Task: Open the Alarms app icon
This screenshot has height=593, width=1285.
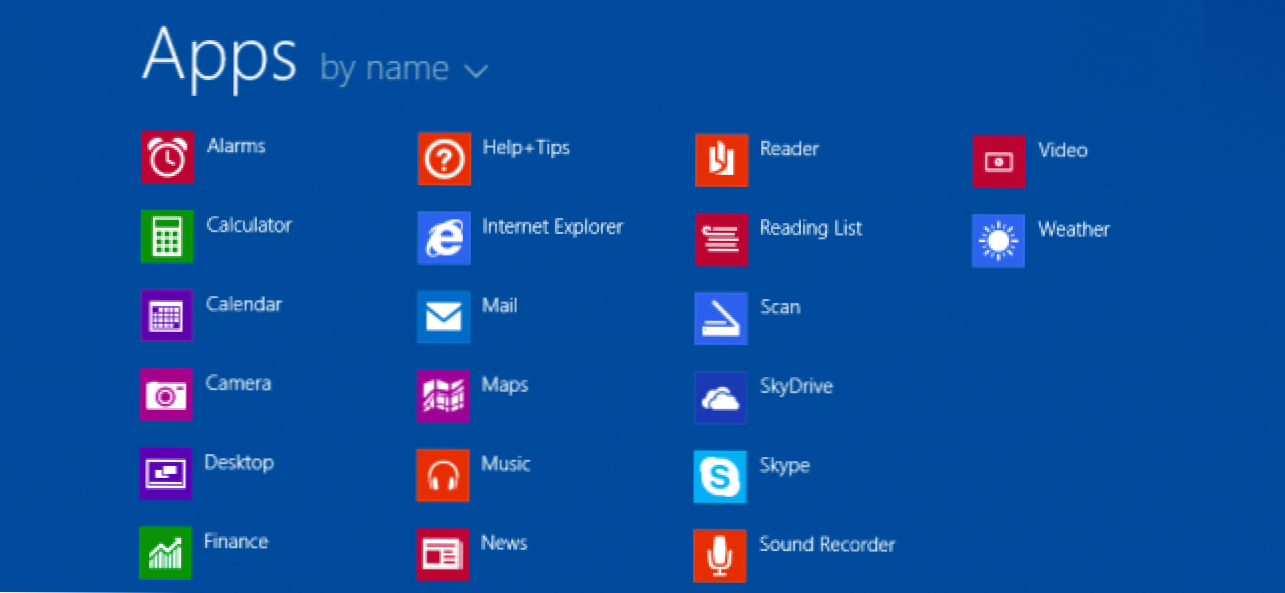Action: point(167,157)
